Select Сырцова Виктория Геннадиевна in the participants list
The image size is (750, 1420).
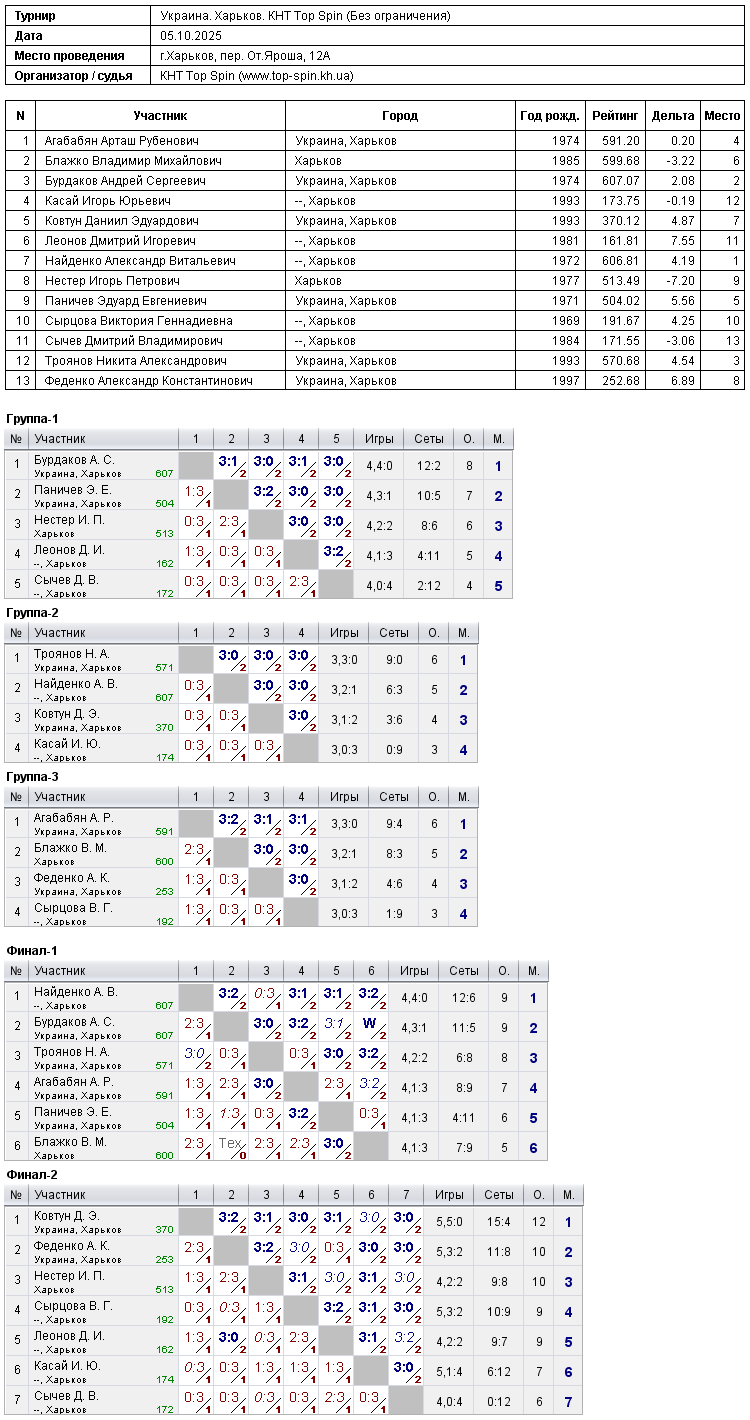(138, 321)
